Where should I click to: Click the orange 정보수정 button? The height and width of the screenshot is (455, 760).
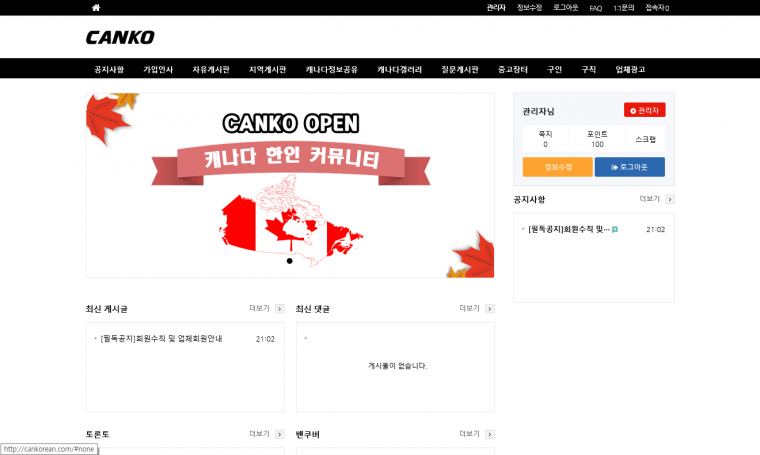(x=558, y=167)
